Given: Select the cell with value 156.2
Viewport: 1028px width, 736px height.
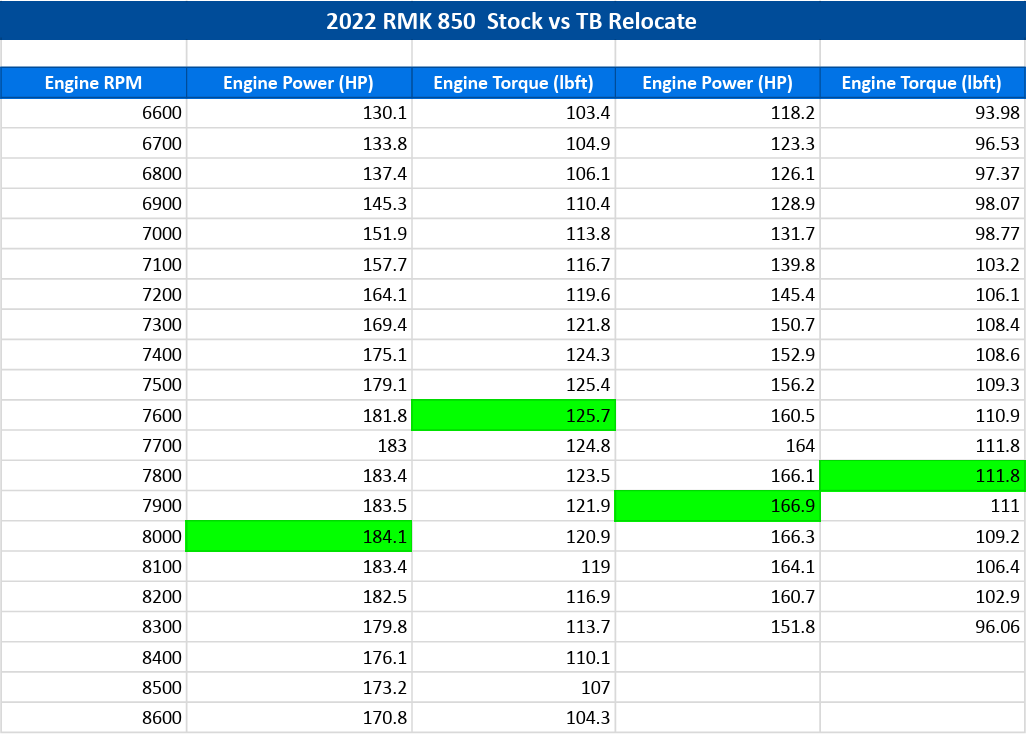Looking at the screenshot, I should pos(717,385).
